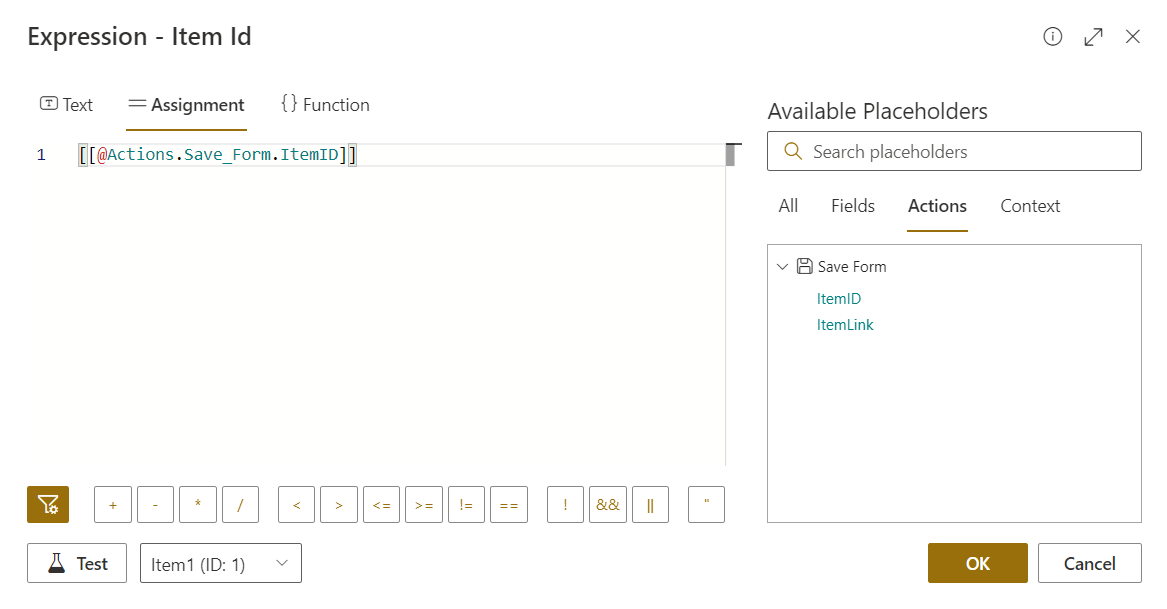Click the Test button
Viewport: 1167px width, 609px height.
(77, 564)
